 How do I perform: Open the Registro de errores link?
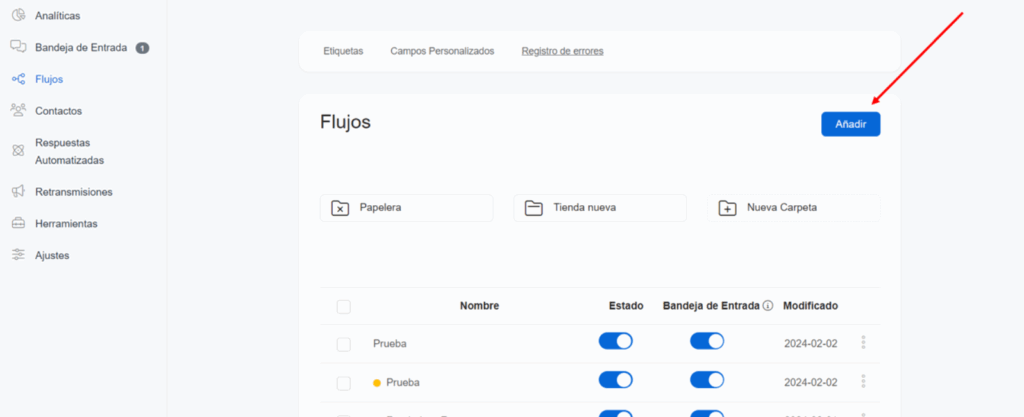pos(562,51)
